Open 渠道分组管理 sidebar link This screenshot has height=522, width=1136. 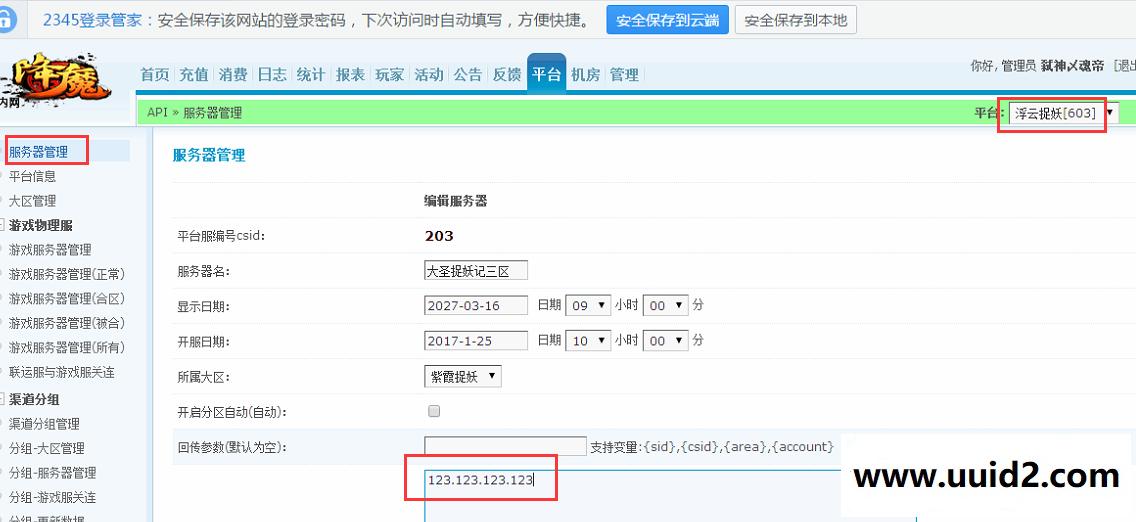(x=44, y=424)
